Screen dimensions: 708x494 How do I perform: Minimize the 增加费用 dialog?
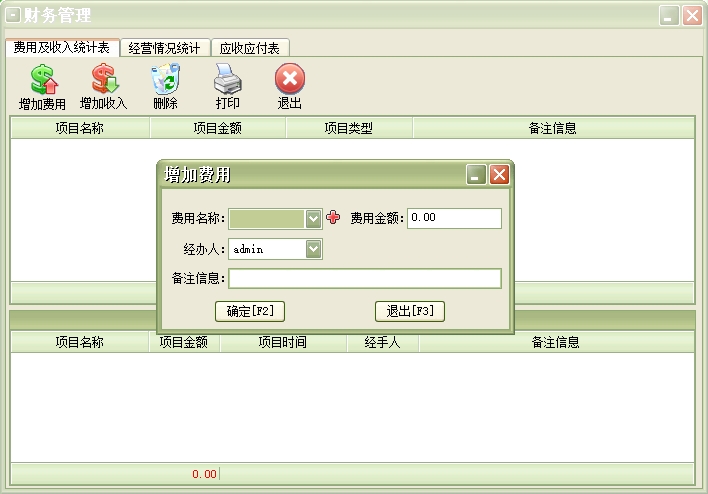[x=476, y=175]
